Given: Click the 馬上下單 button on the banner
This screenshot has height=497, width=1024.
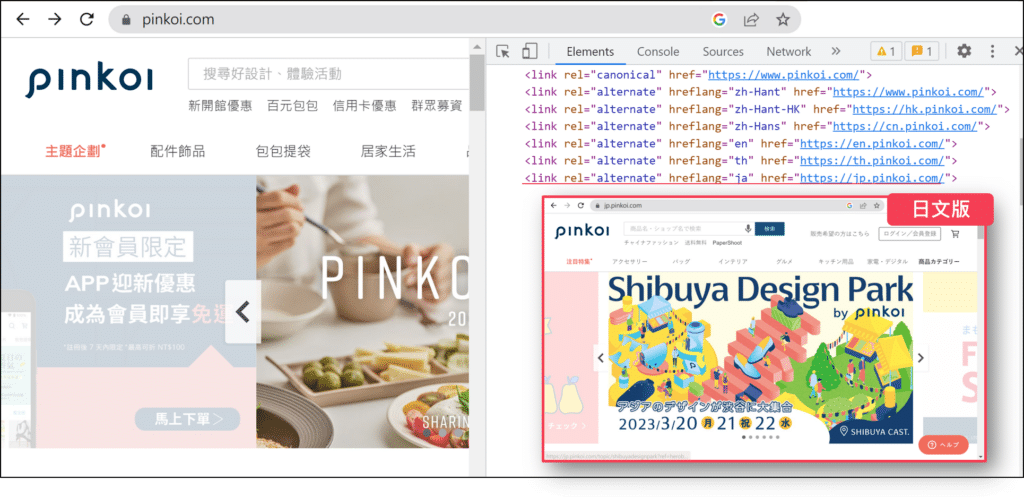Looking at the screenshot, I should pos(188,417).
